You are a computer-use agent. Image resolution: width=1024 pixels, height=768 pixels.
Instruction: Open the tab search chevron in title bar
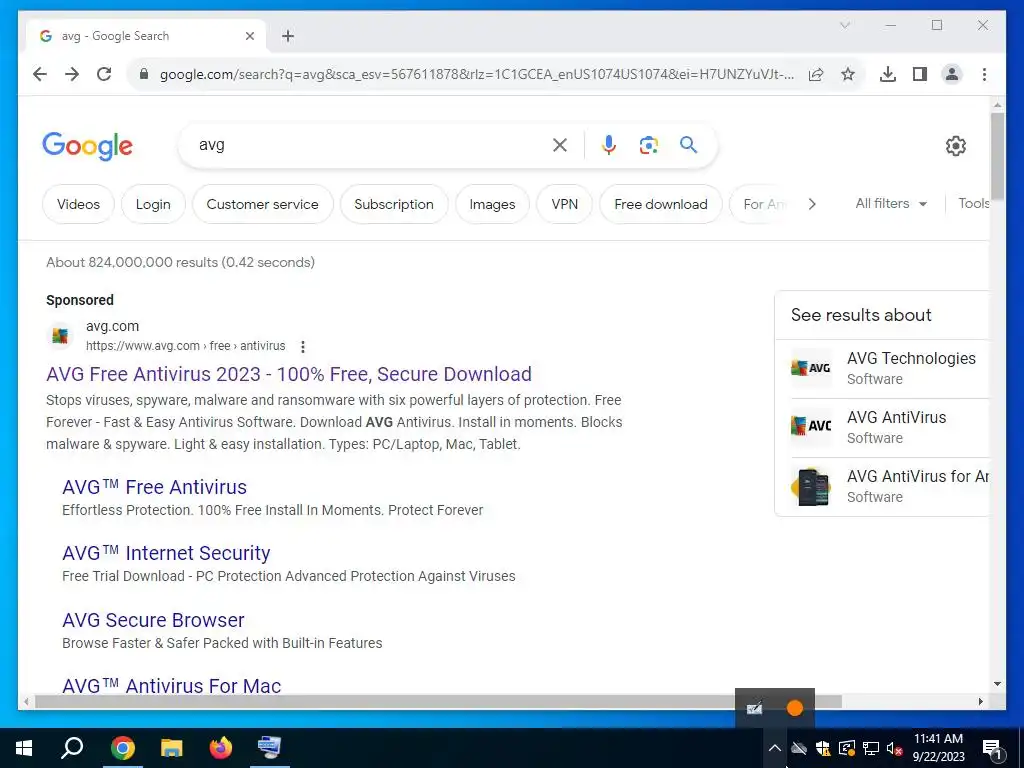click(x=844, y=25)
